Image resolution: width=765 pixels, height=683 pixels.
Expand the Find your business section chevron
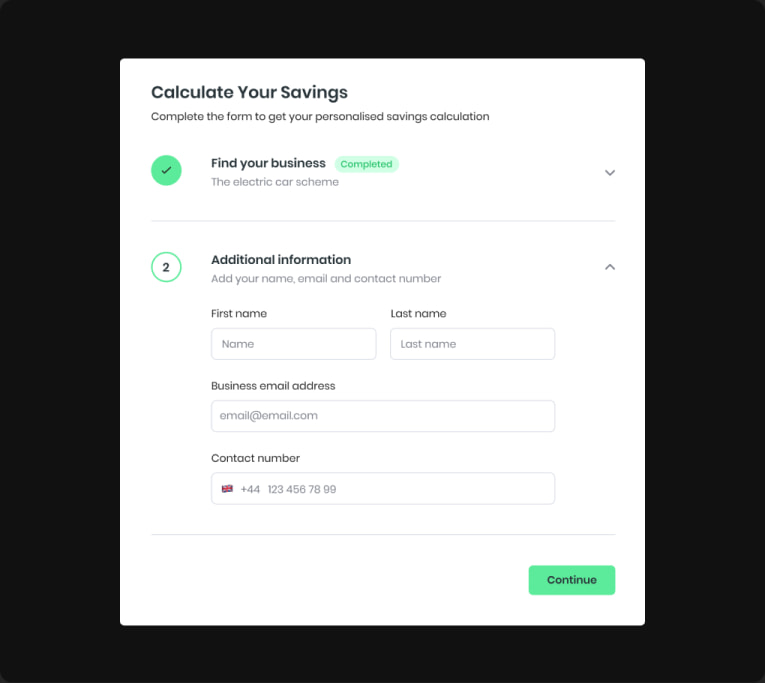tap(610, 172)
